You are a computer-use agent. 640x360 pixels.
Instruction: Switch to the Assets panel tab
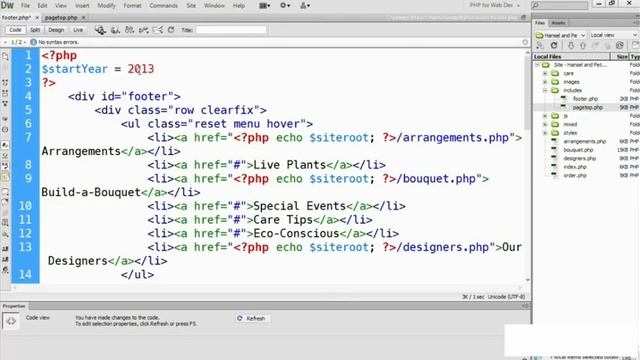click(558, 23)
